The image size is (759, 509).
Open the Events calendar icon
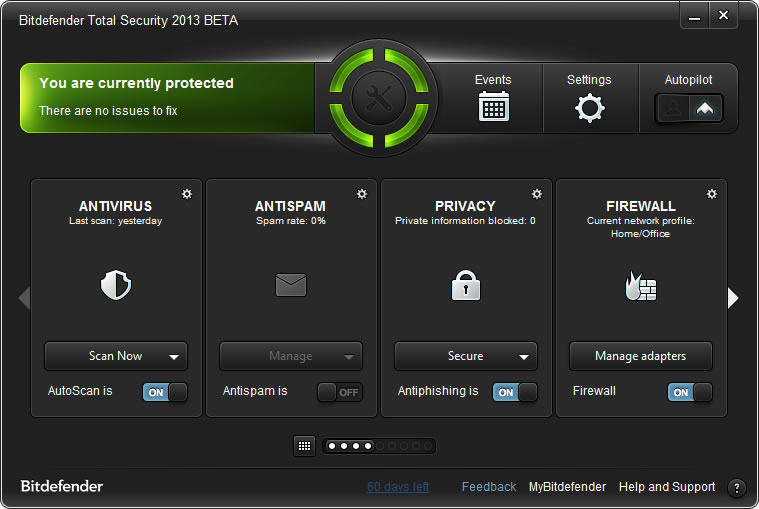pos(493,106)
